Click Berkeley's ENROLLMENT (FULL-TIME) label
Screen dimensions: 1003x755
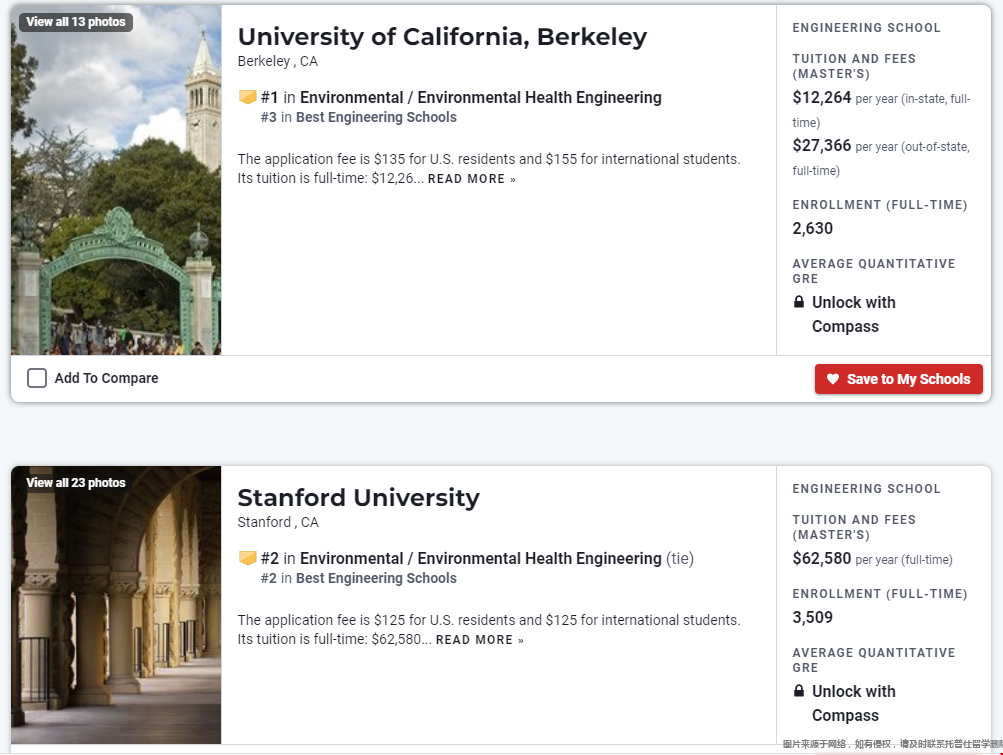(880, 205)
